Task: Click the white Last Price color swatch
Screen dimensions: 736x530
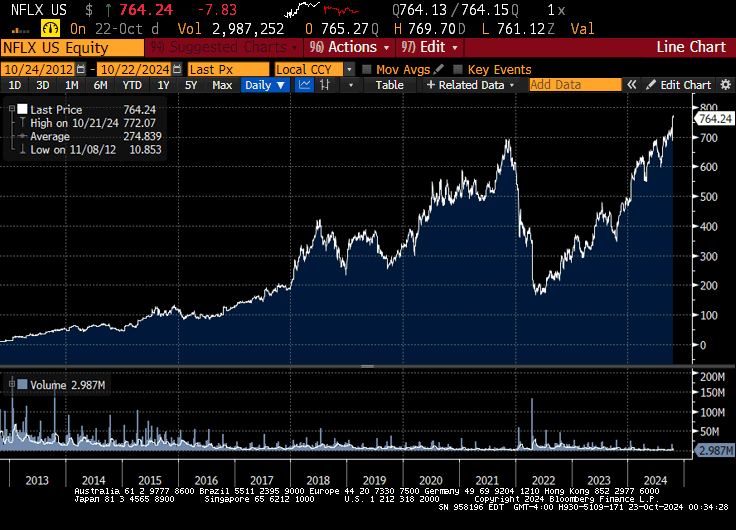Action: (x=23, y=109)
